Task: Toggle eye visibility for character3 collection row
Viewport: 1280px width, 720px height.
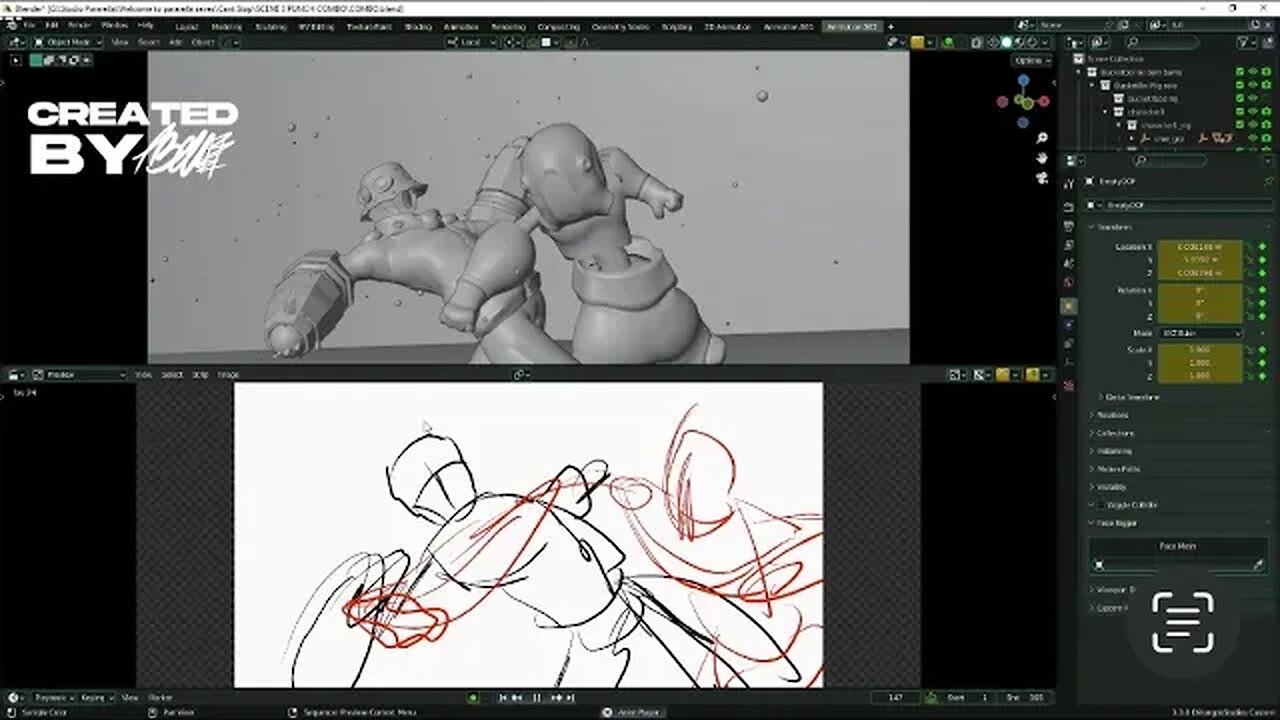Action: tap(1253, 112)
